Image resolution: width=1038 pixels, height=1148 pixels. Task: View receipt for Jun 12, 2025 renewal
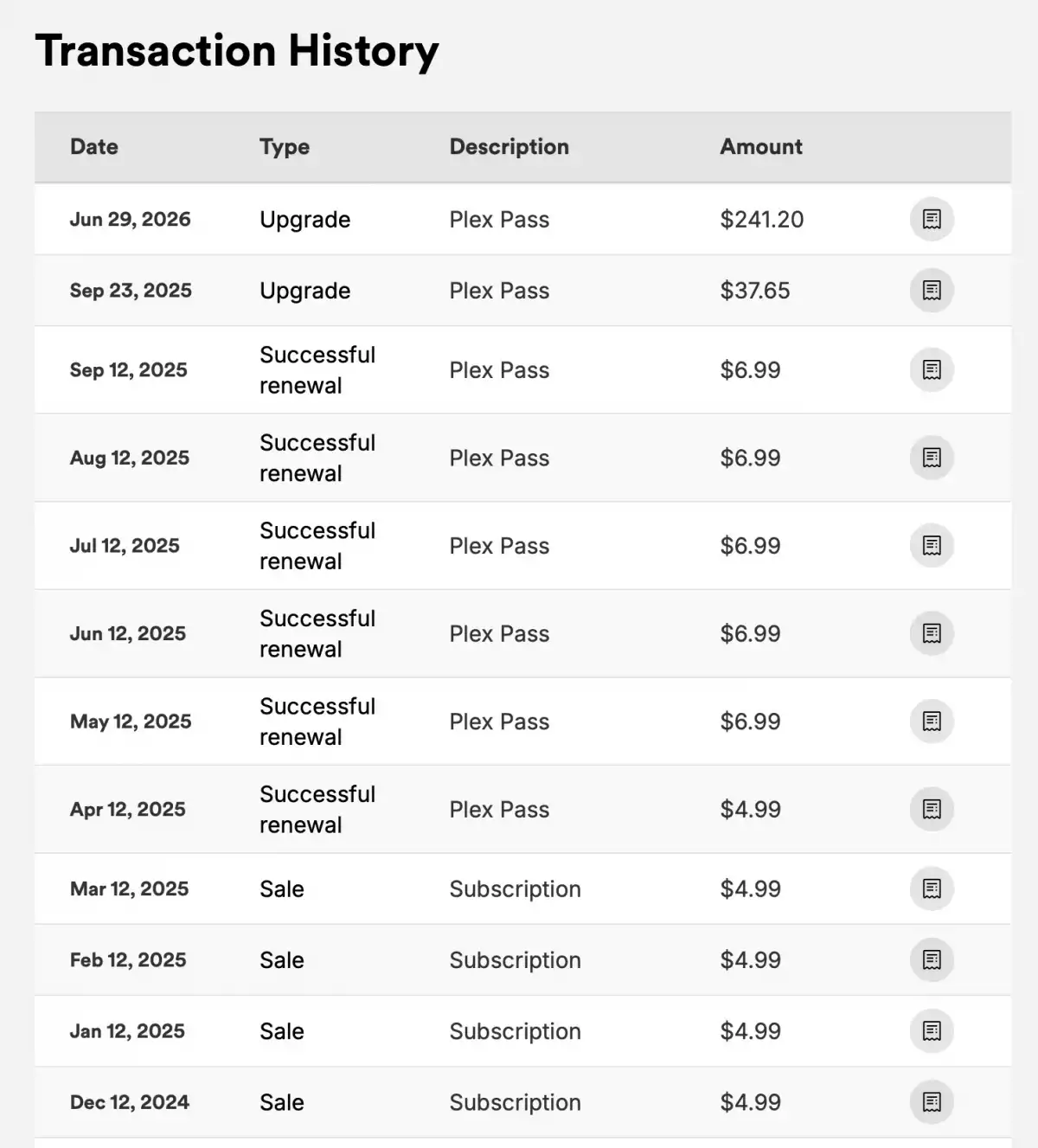click(932, 633)
